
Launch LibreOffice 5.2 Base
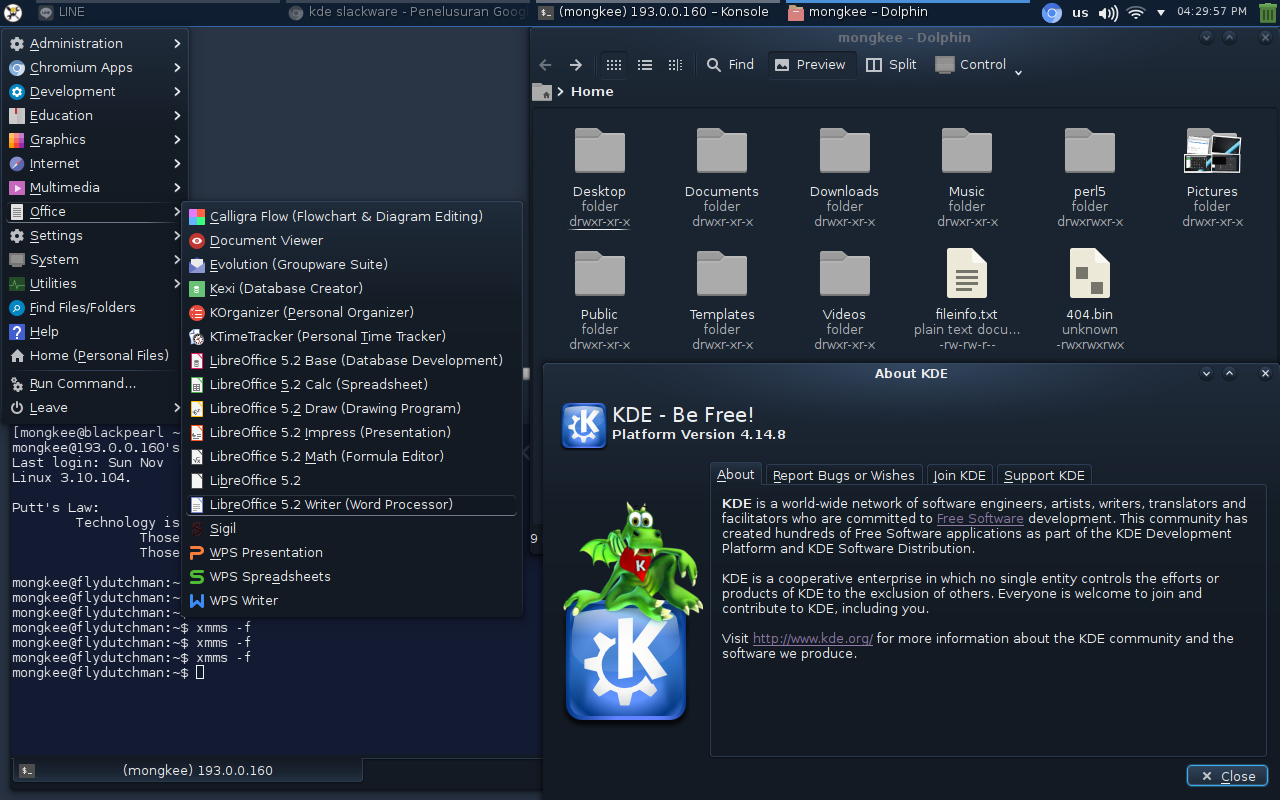tap(351, 361)
